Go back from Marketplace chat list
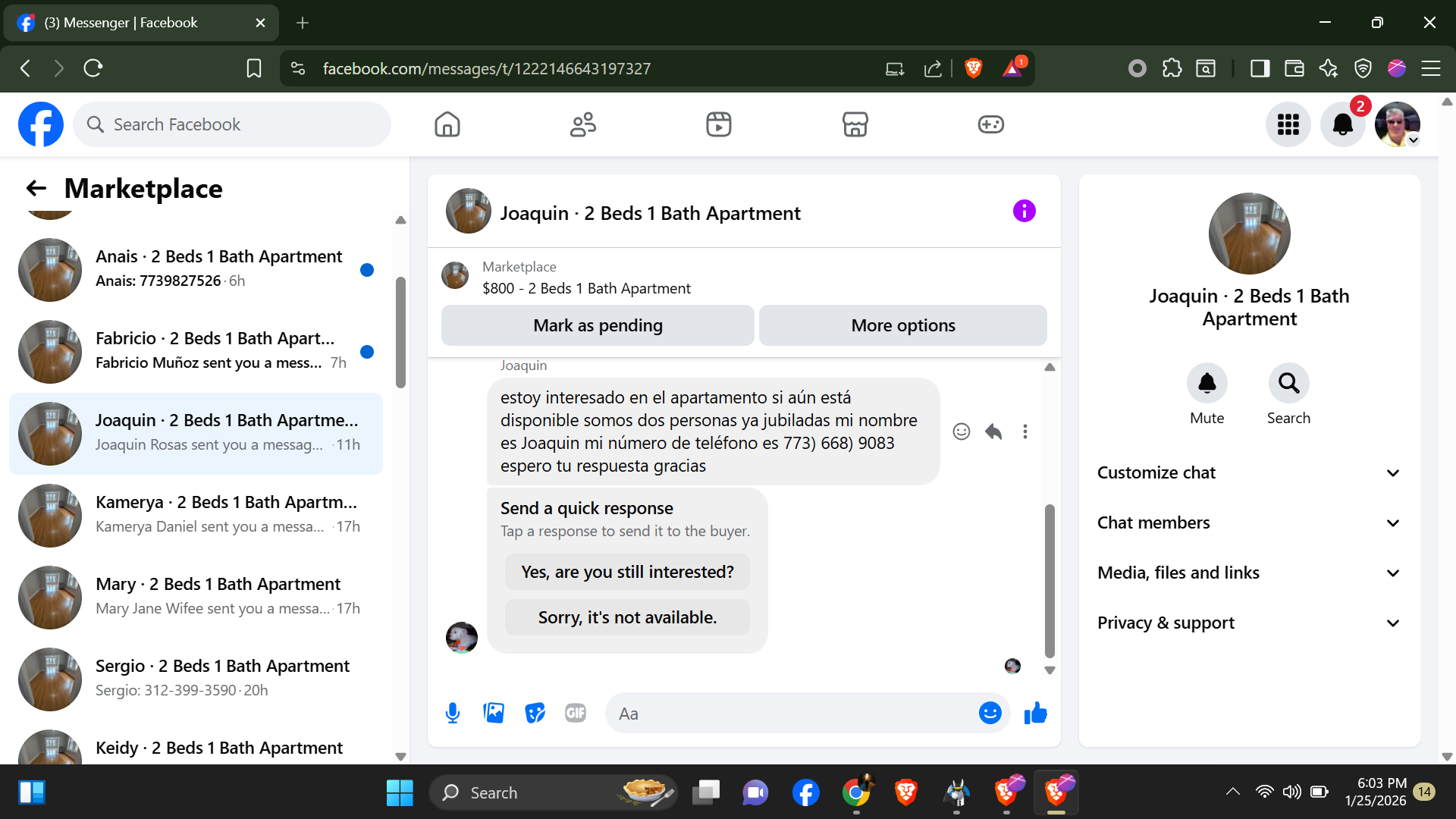Image resolution: width=1456 pixels, height=819 pixels. [36, 188]
